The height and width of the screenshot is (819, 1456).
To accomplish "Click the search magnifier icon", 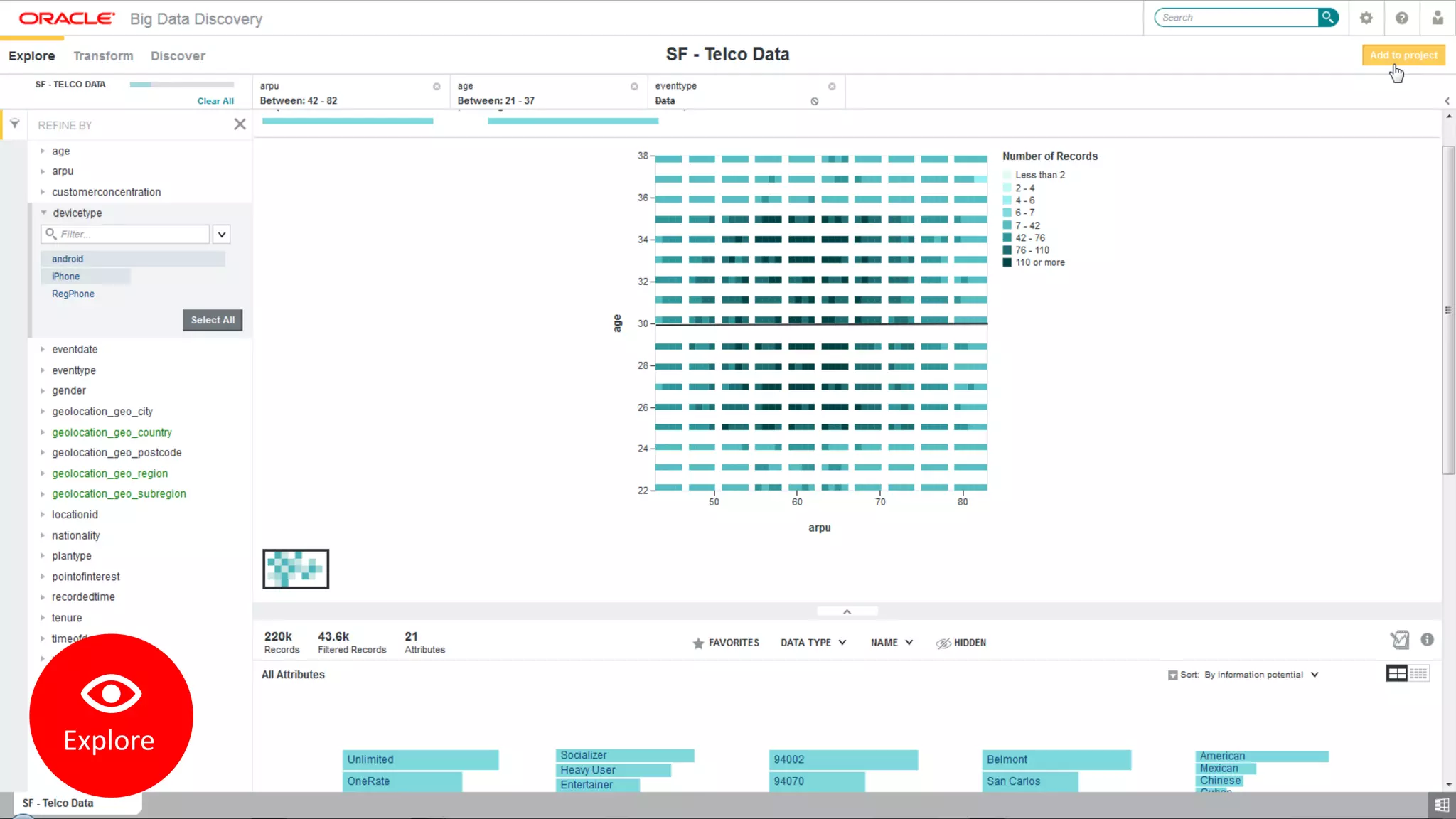I will point(1327,17).
